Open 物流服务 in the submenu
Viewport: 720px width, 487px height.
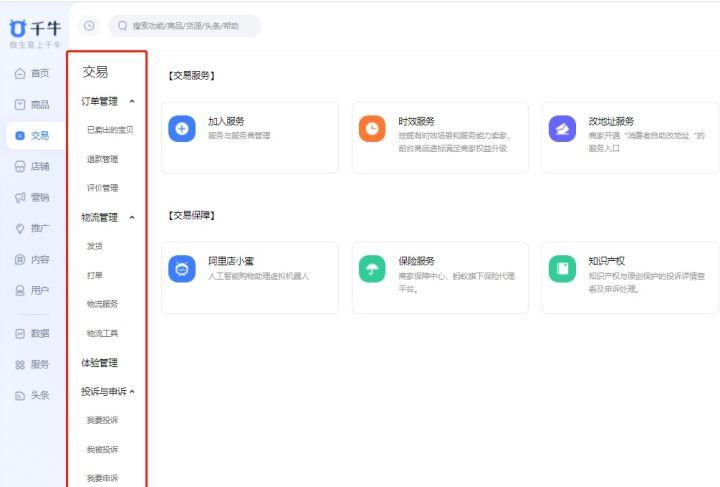coord(102,304)
